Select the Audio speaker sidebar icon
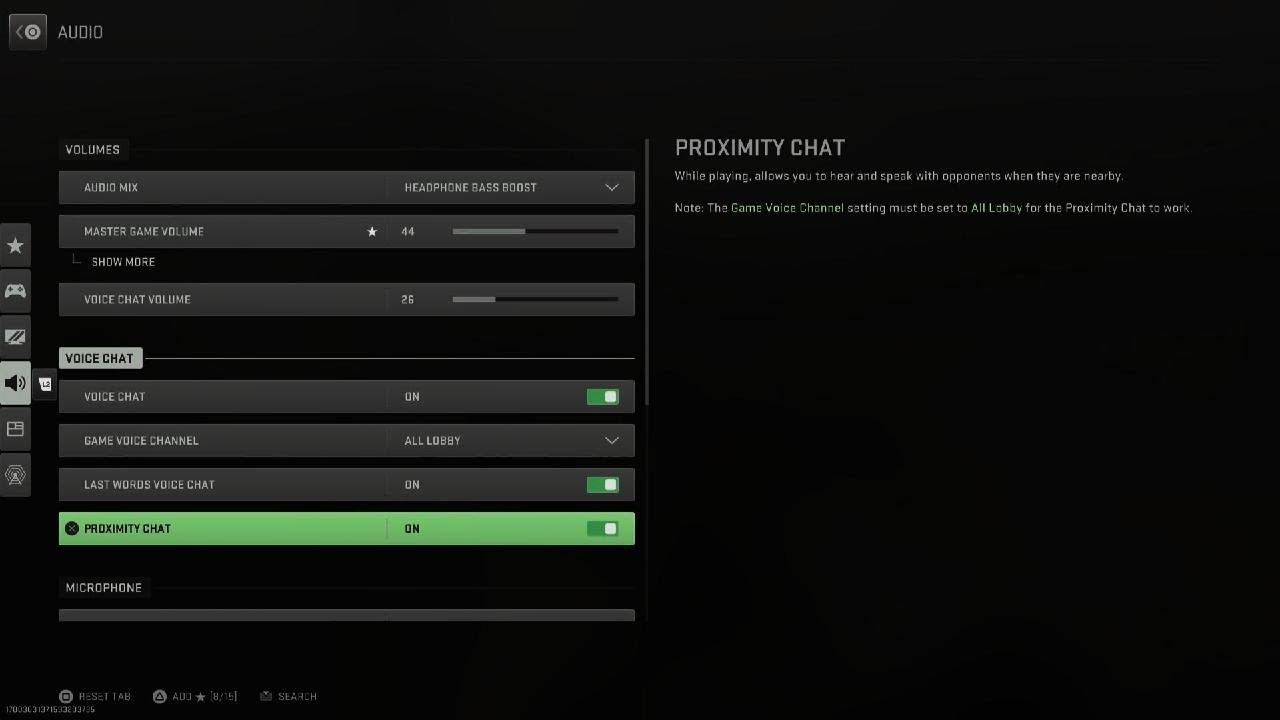 (x=15, y=383)
